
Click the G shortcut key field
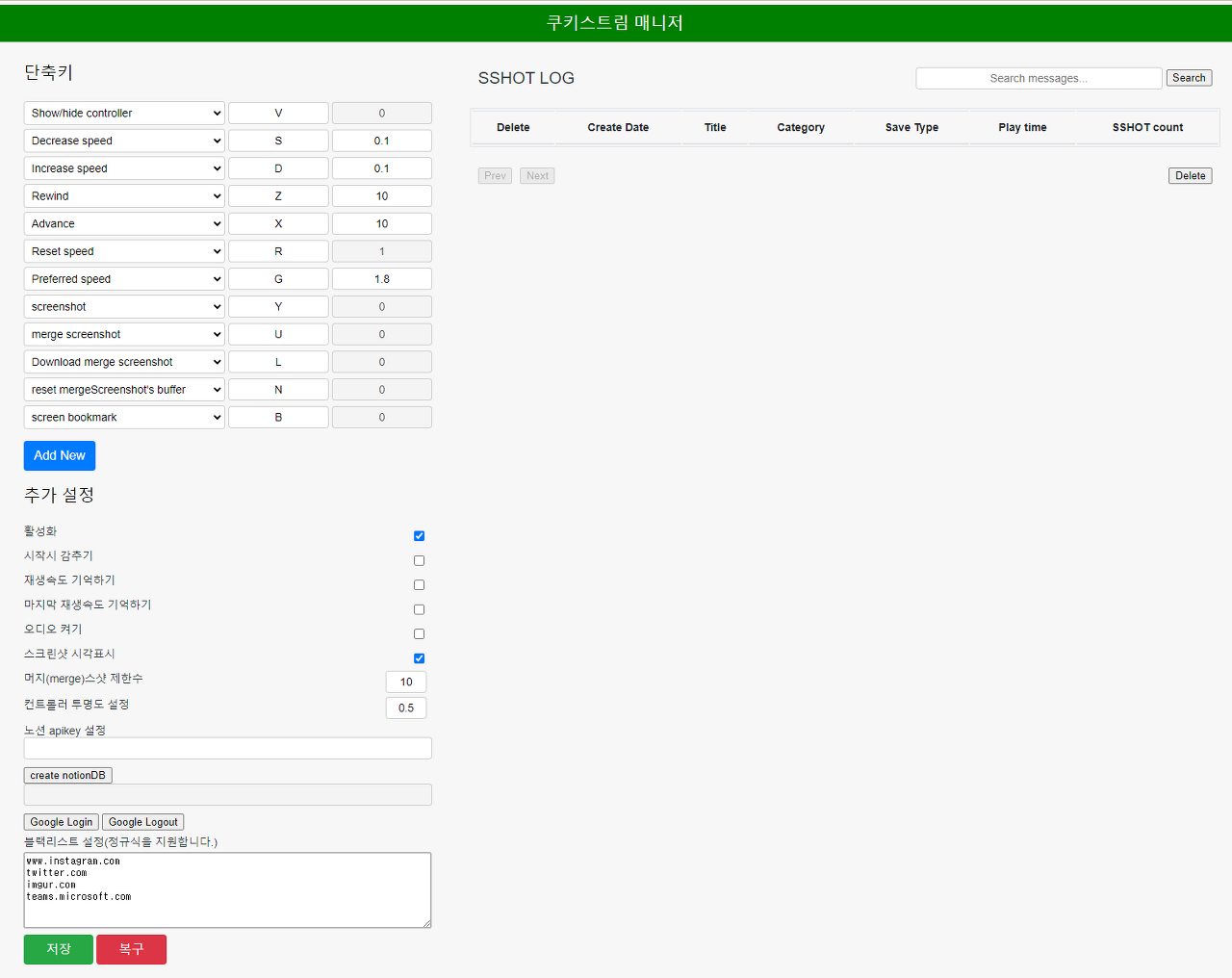pyautogui.click(x=278, y=279)
